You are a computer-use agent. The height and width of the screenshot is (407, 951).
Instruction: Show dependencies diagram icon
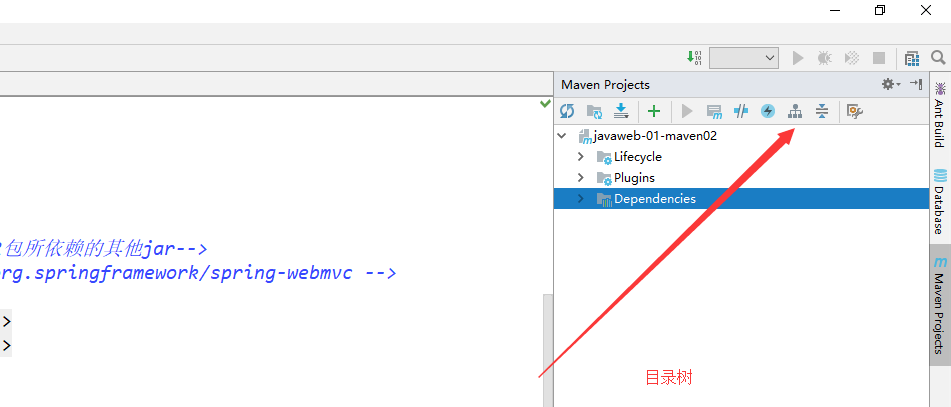pos(795,111)
